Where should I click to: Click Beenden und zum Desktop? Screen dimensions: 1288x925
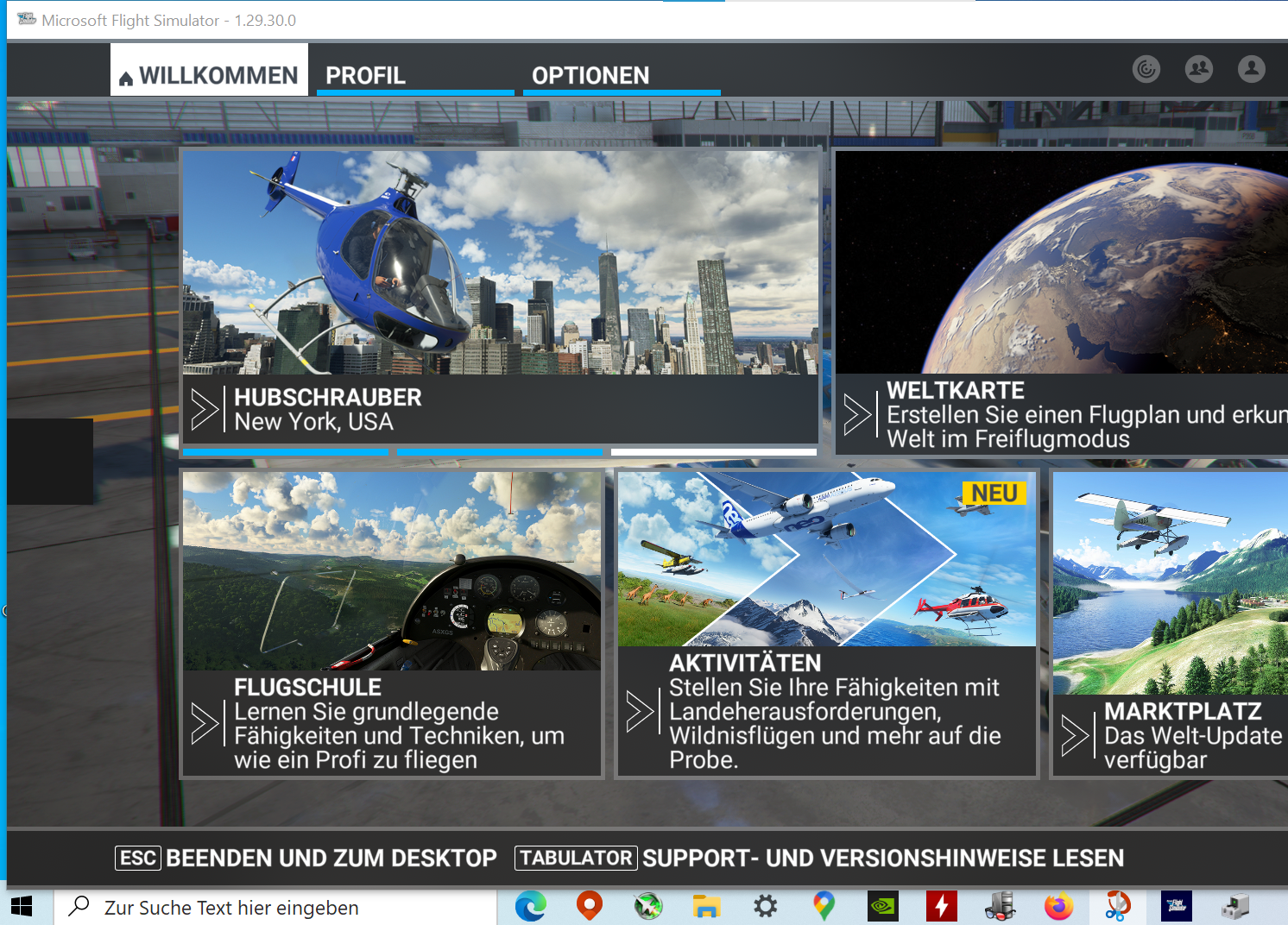(331, 859)
